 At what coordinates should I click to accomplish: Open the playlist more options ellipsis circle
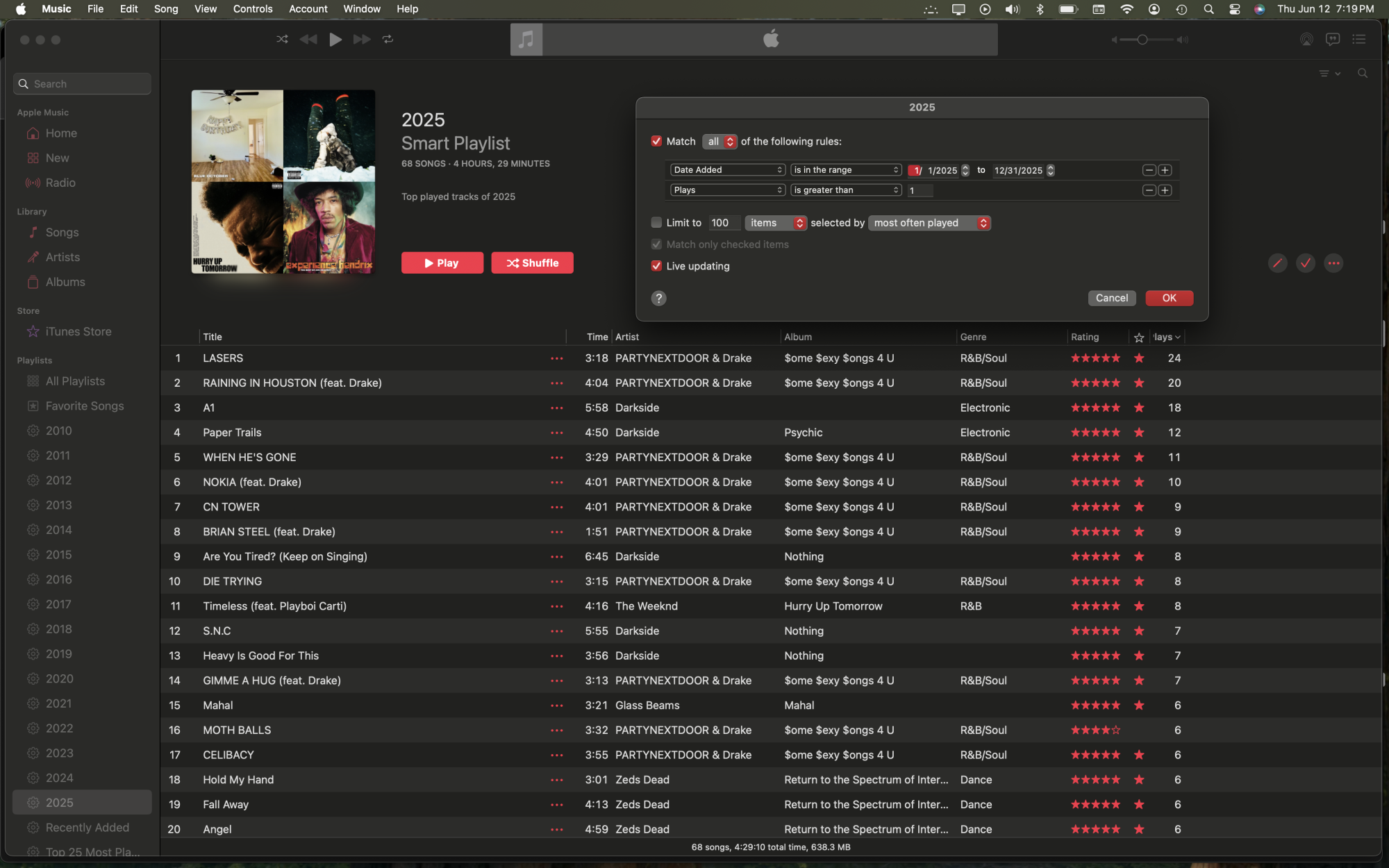click(1333, 263)
